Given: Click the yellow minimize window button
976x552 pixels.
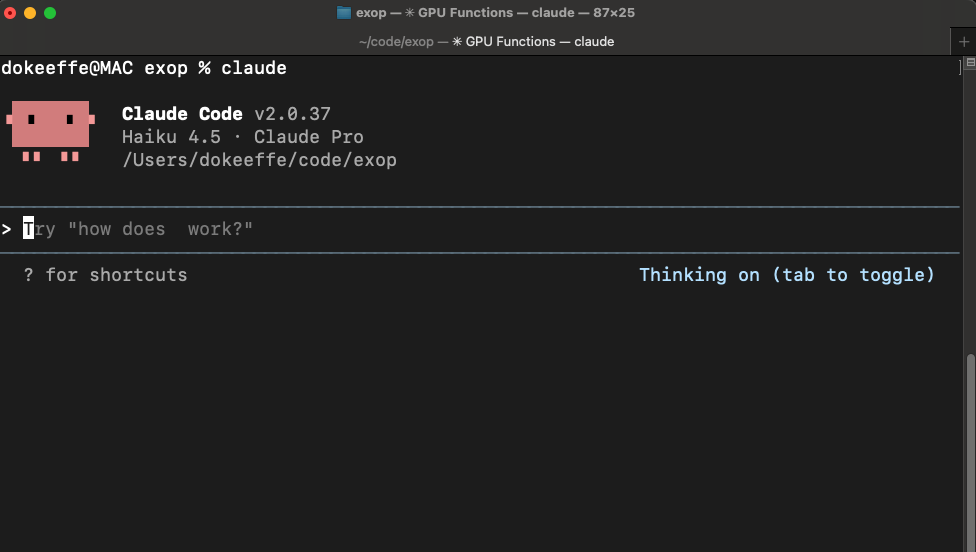Looking at the screenshot, I should point(30,13).
